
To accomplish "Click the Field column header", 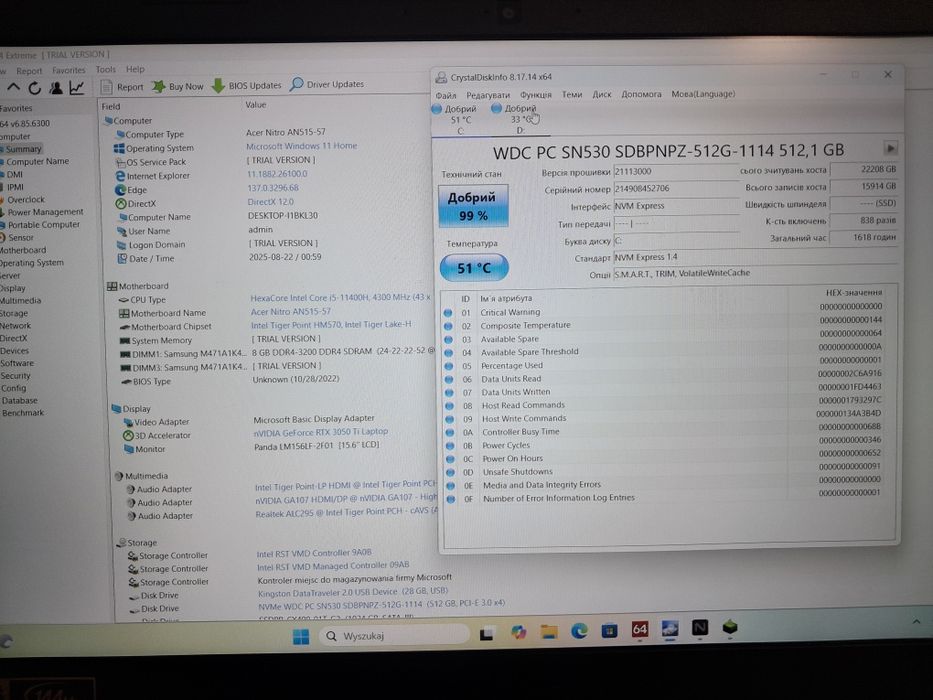I will click(x=111, y=107).
